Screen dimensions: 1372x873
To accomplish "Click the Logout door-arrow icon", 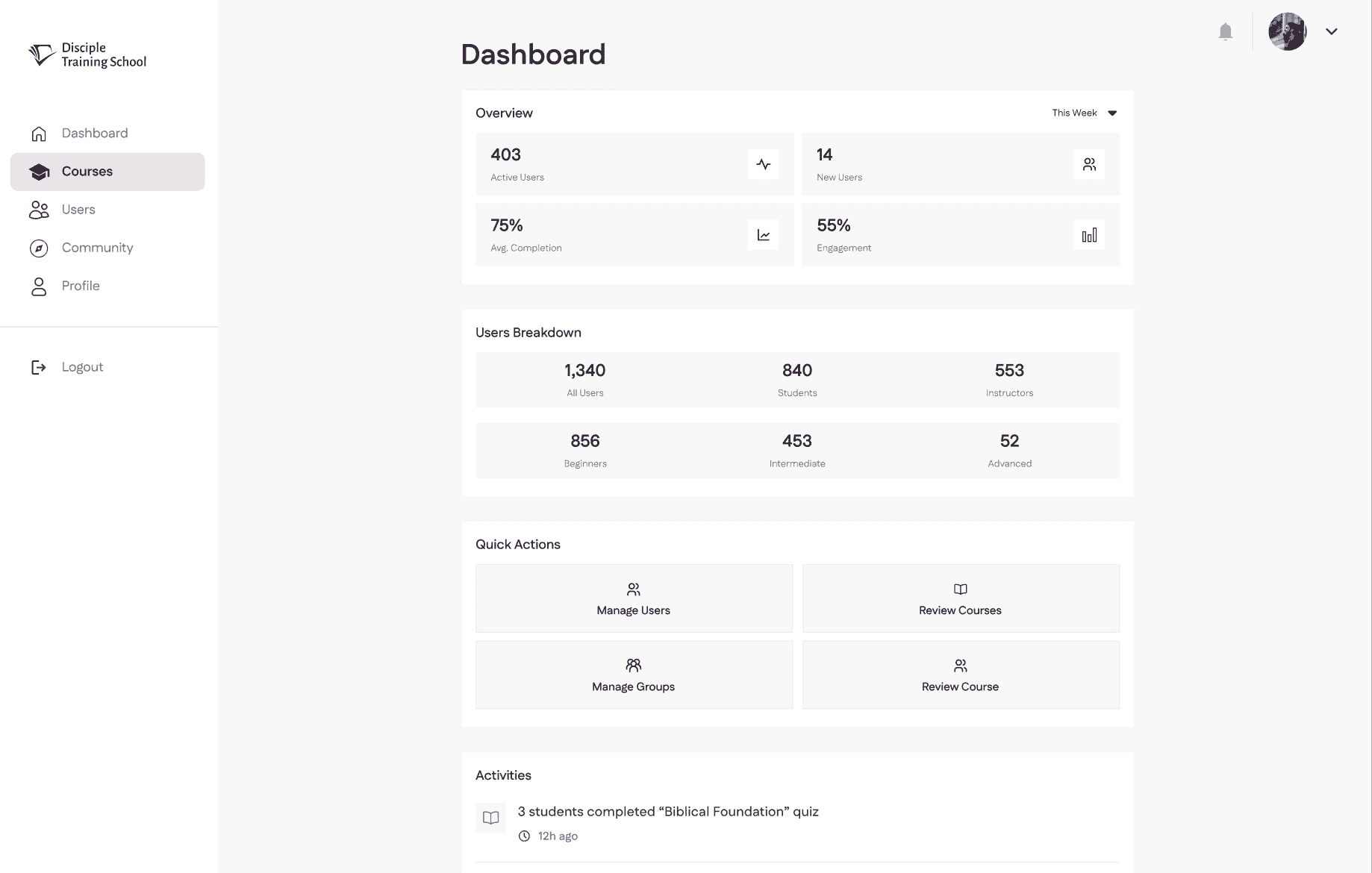I will point(39,367).
